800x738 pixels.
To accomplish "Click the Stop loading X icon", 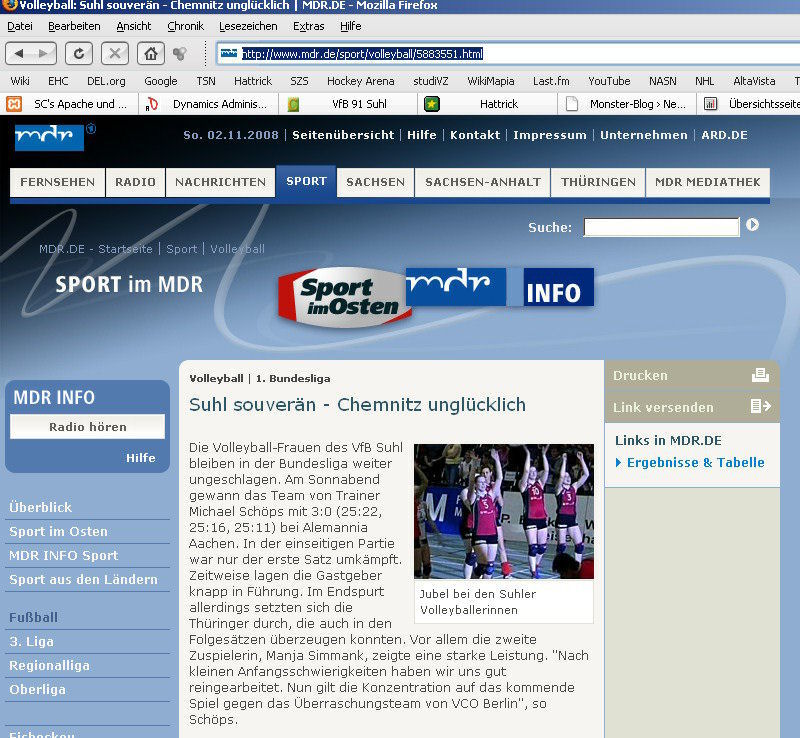I will [115, 54].
